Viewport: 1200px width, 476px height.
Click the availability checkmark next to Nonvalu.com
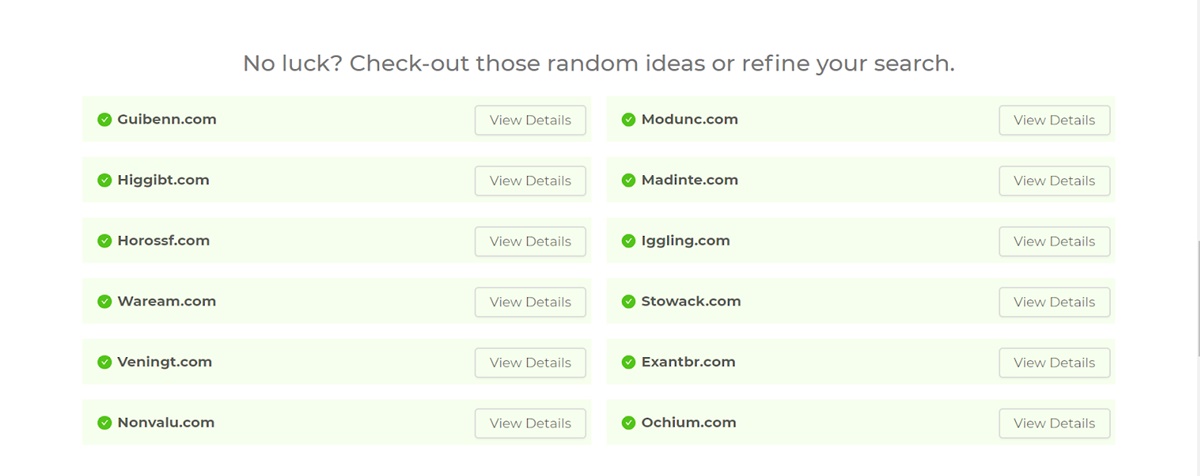(104, 423)
